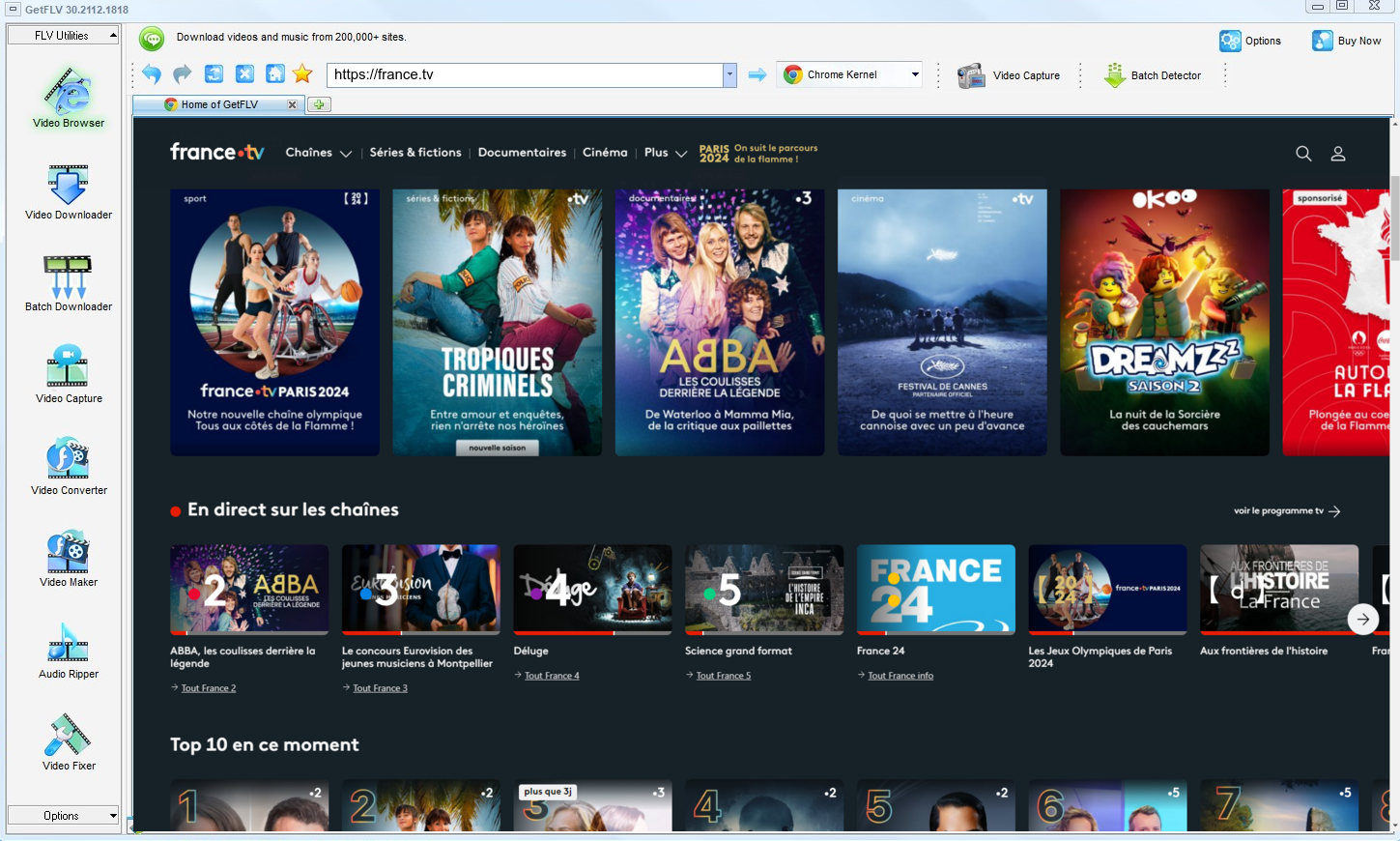Image resolution: width=1400 pixels, height=841 pixels.
Task: Open the Festival de Cannes poster
Action: [x=942, y=322]
